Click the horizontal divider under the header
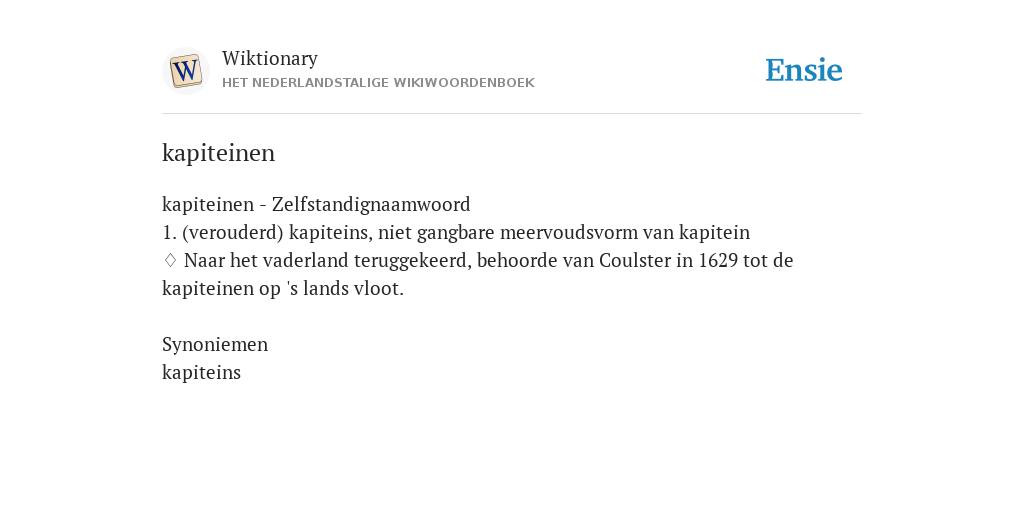 [x=512, y=114]
